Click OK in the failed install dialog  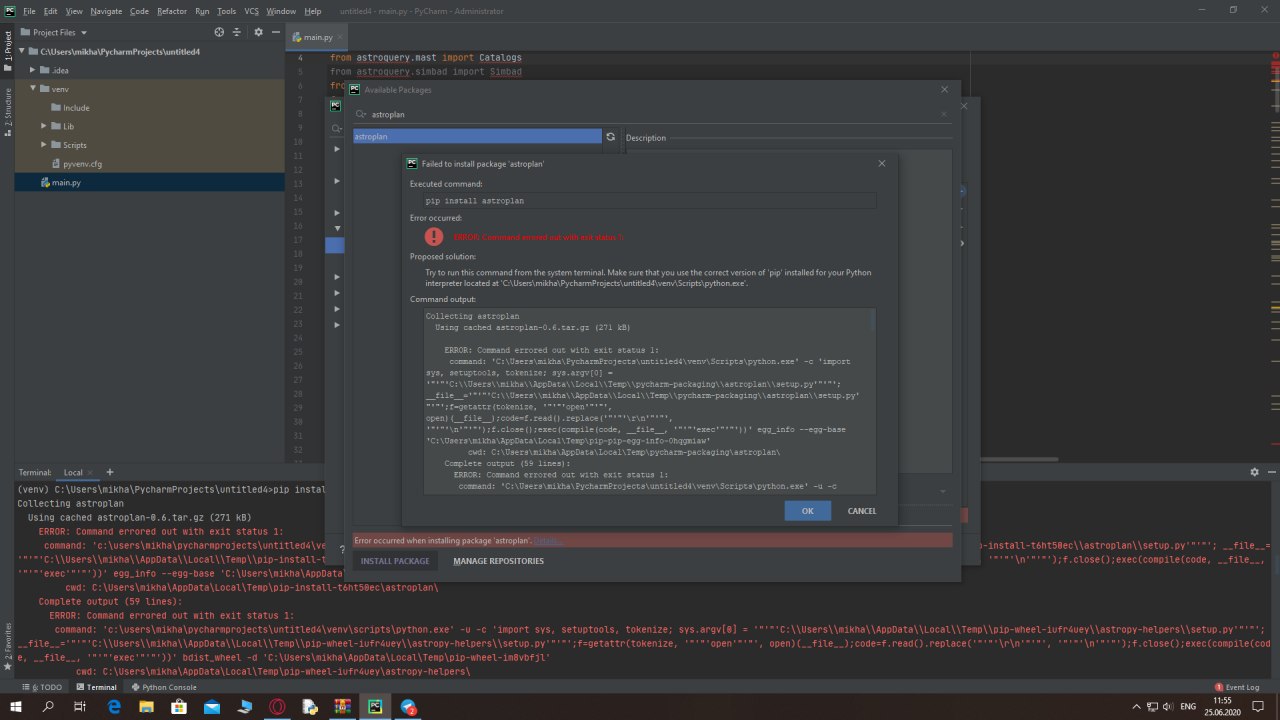click(807, 511)
